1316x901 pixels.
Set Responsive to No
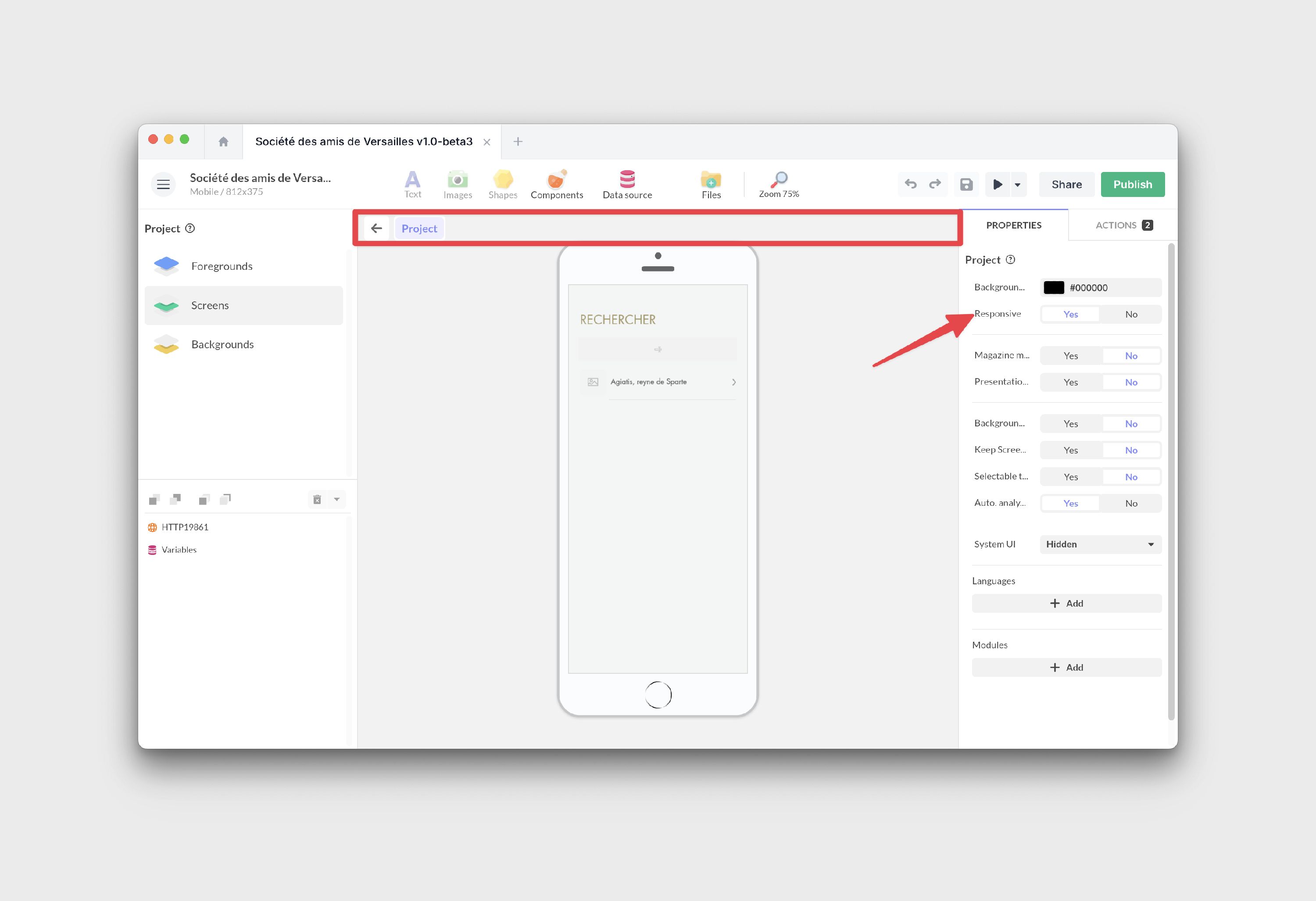(x=1131, y=315)
